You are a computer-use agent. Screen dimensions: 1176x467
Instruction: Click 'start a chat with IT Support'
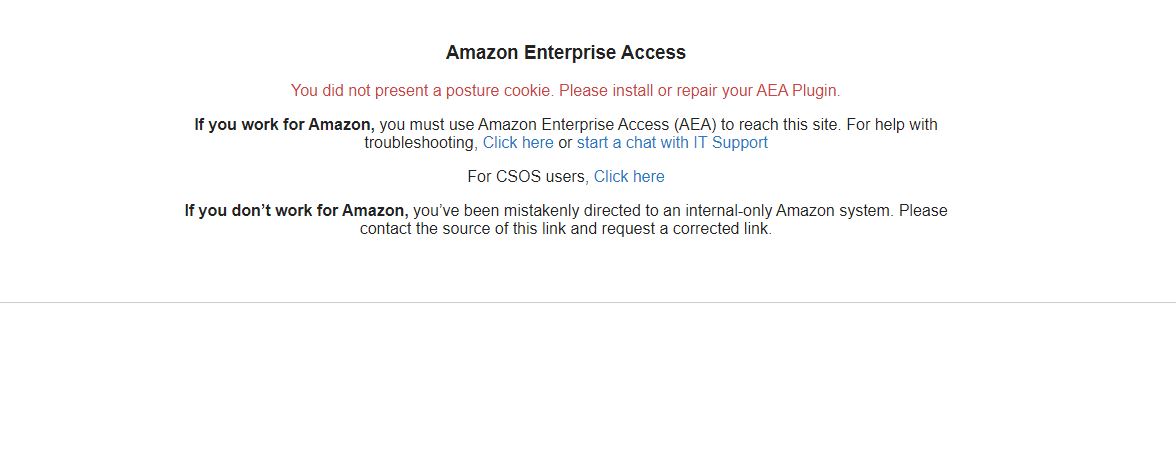[x=672, y=142]
